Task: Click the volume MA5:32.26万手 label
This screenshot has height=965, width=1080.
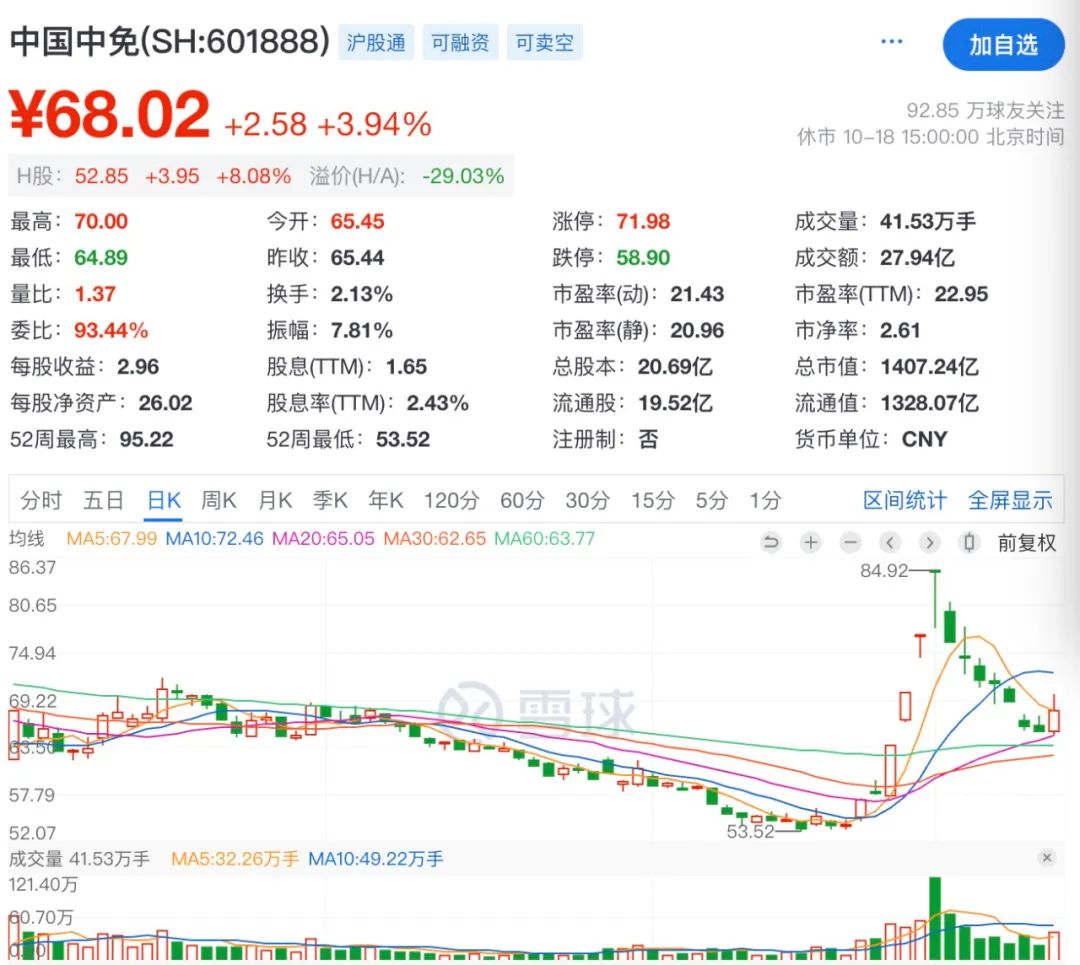Action: point(235,859)
